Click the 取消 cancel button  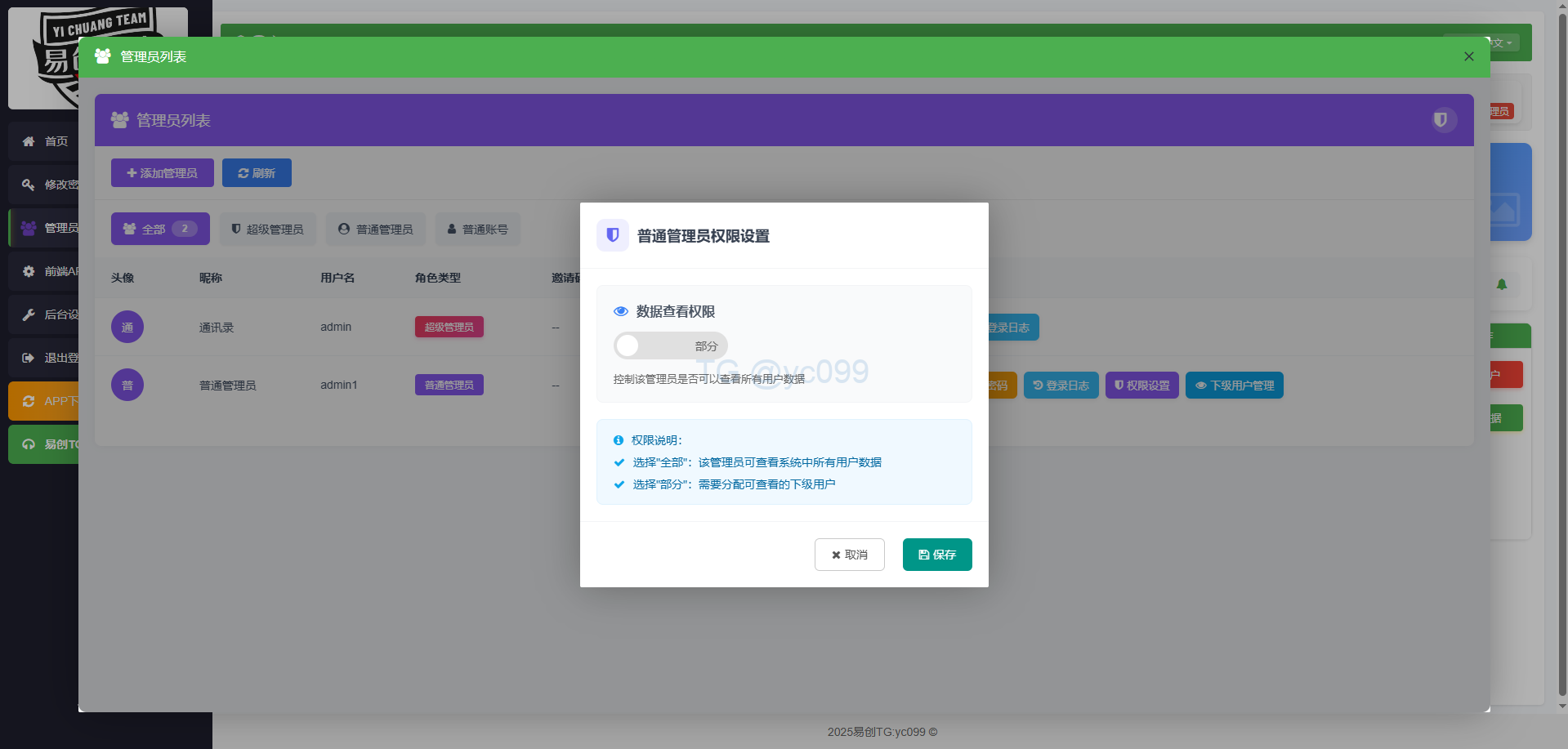849,555
